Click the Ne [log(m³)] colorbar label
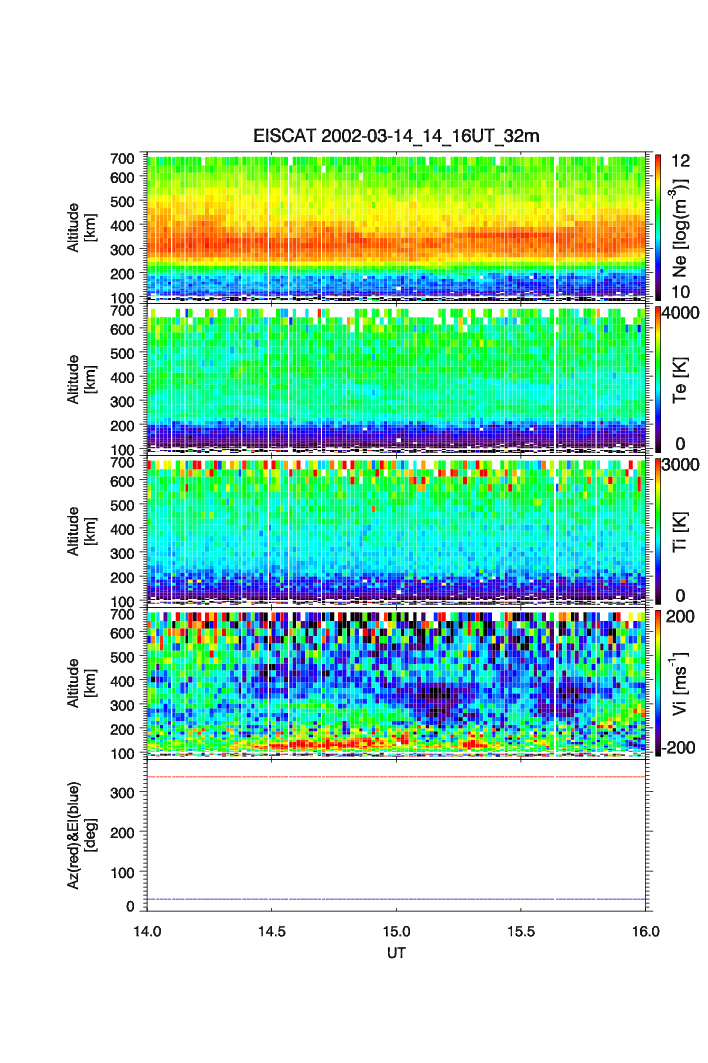The image size is (708, 1063). click(x=682, y=229)
